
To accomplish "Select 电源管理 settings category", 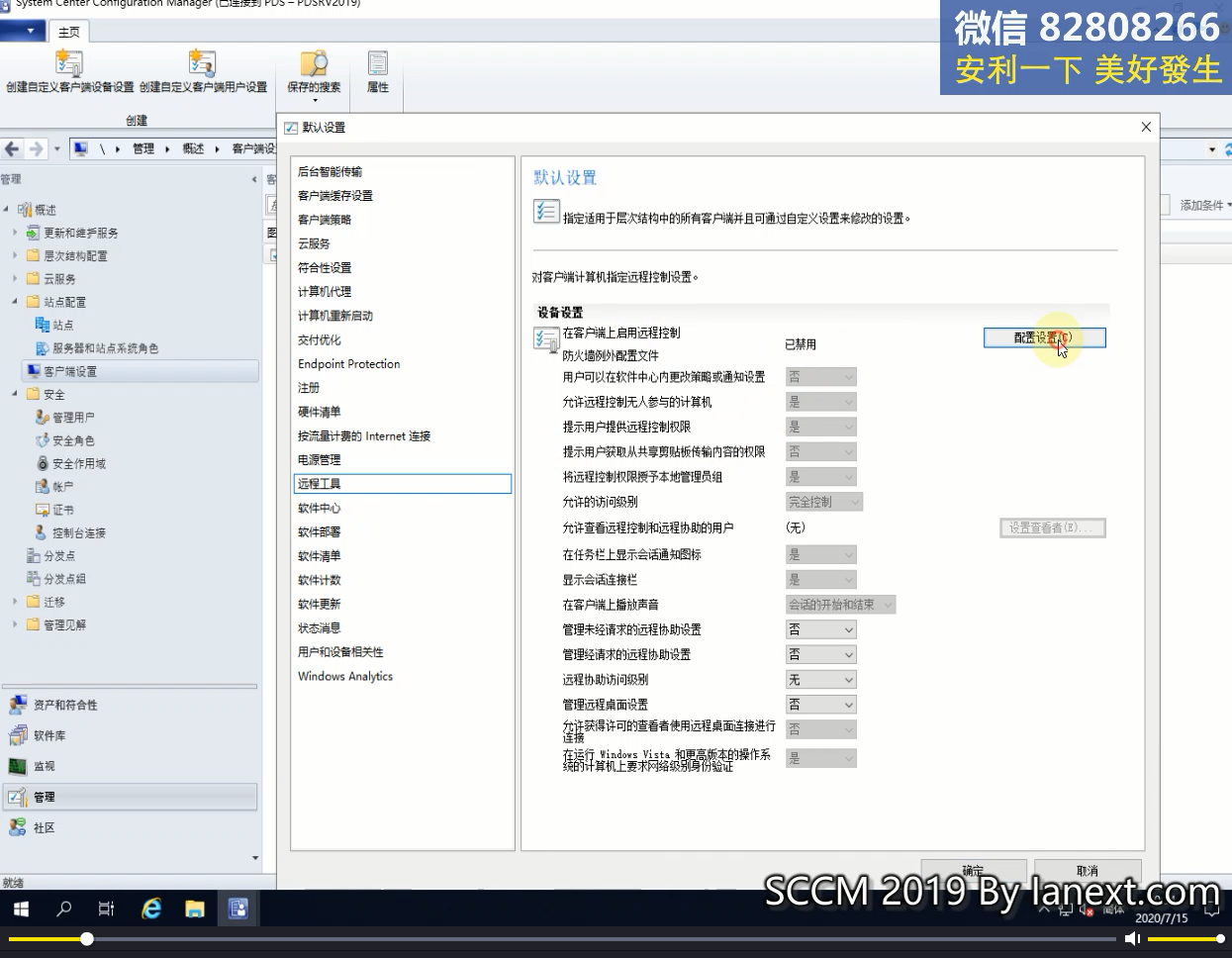I will click(x=319, y=459).
